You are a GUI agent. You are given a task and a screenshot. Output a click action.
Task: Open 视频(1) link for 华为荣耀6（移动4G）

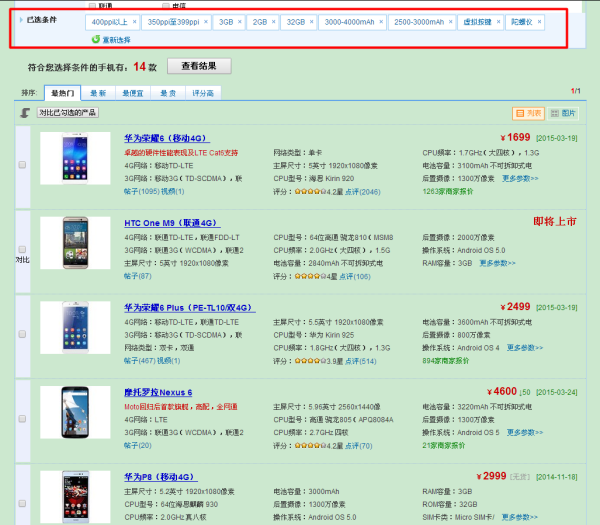173,191
